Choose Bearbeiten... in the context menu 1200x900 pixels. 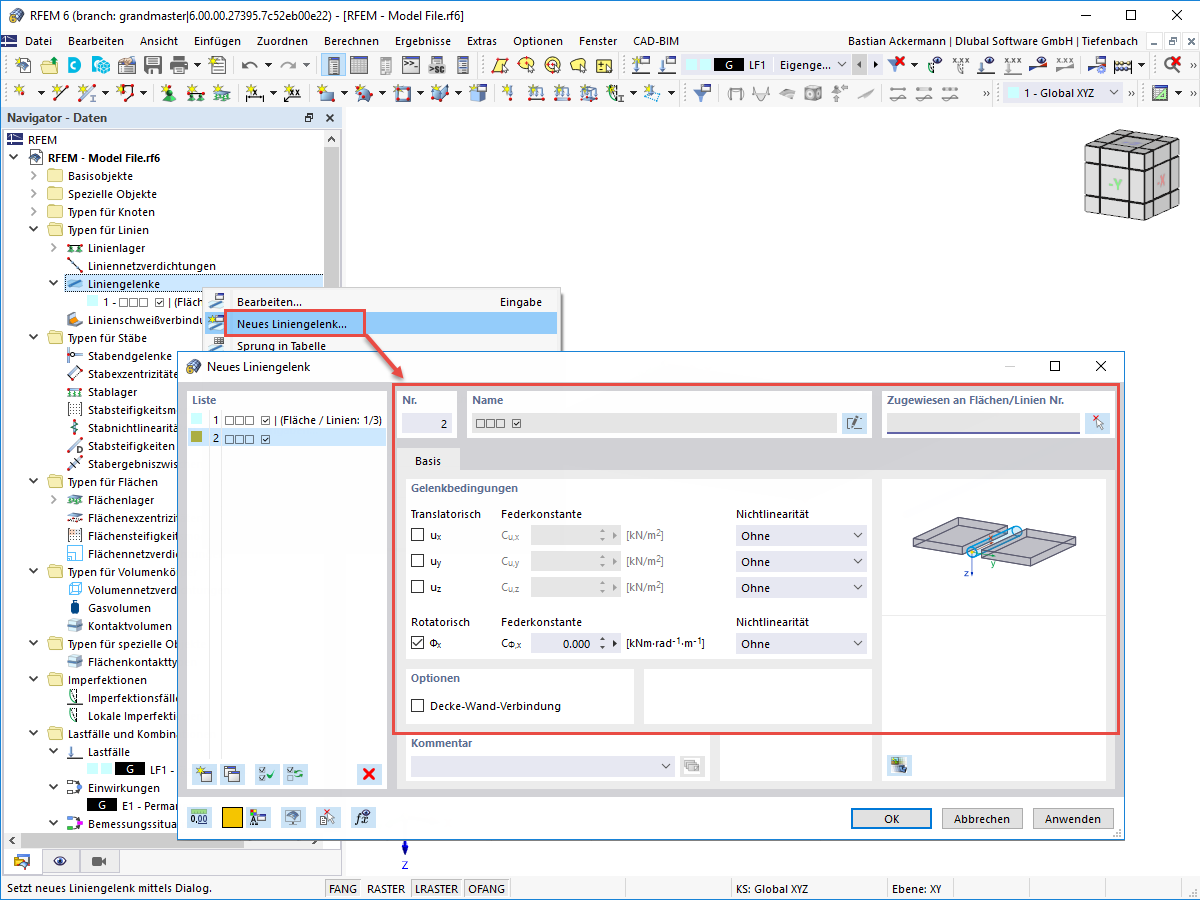[x=380, y=302]
